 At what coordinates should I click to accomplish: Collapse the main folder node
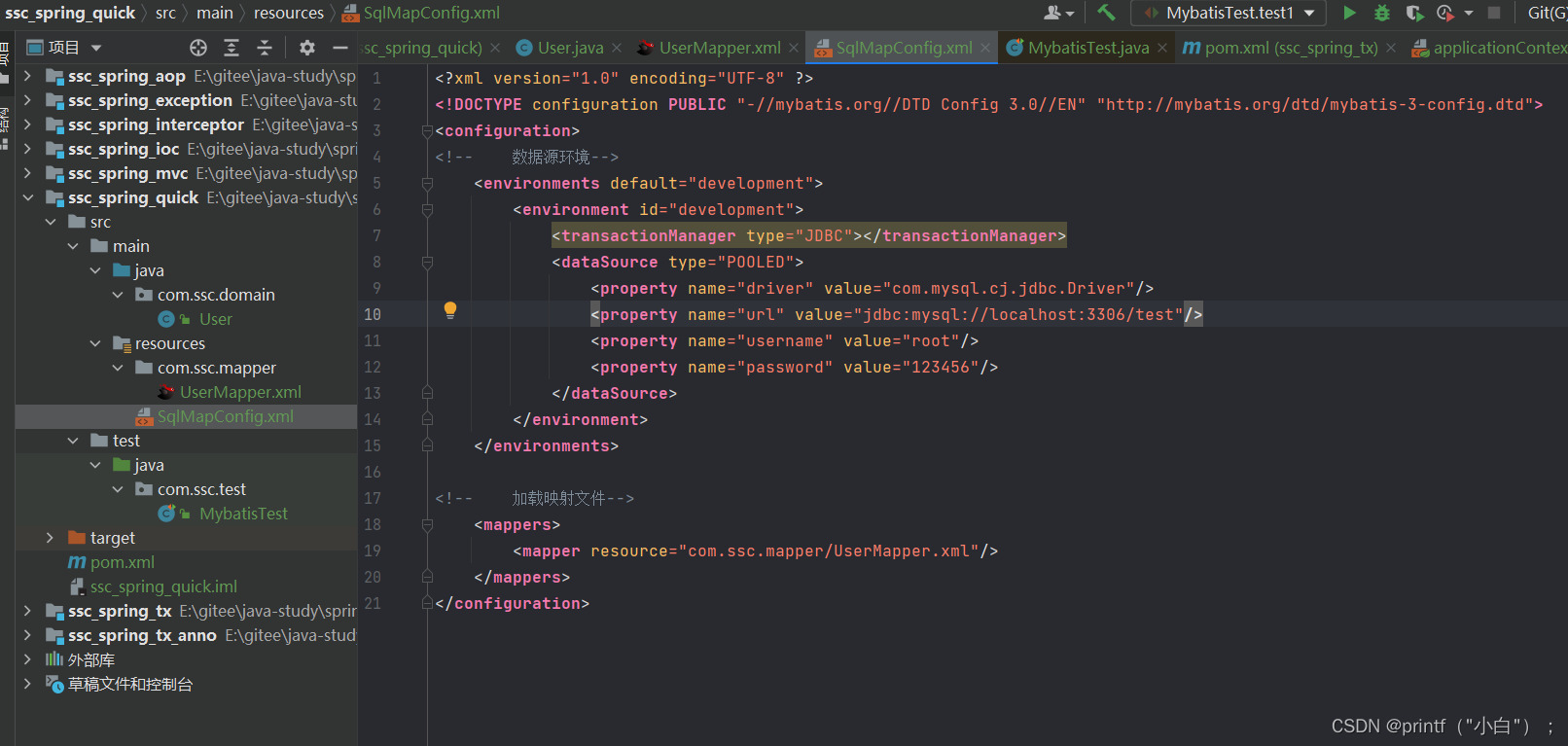73,246
